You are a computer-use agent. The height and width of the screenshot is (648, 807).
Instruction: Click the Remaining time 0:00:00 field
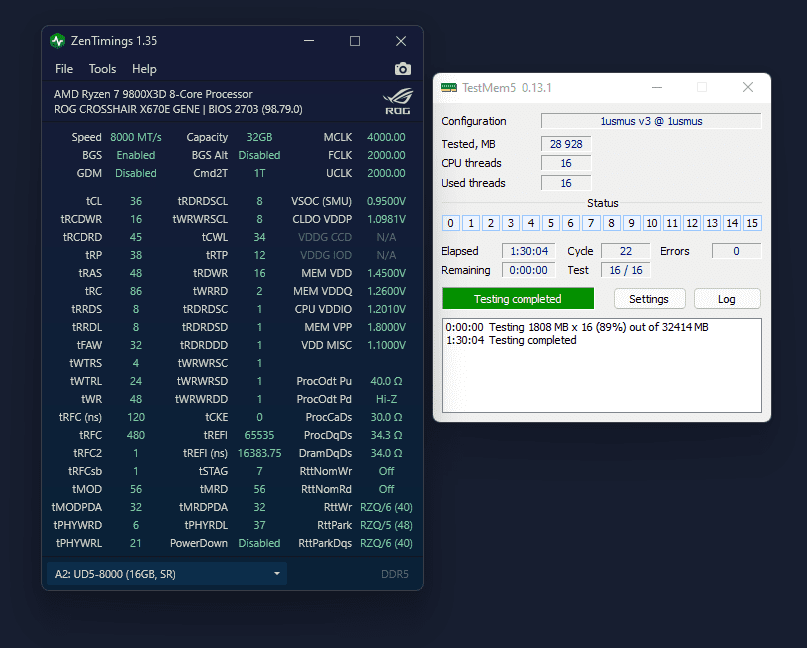pos(529,270)
